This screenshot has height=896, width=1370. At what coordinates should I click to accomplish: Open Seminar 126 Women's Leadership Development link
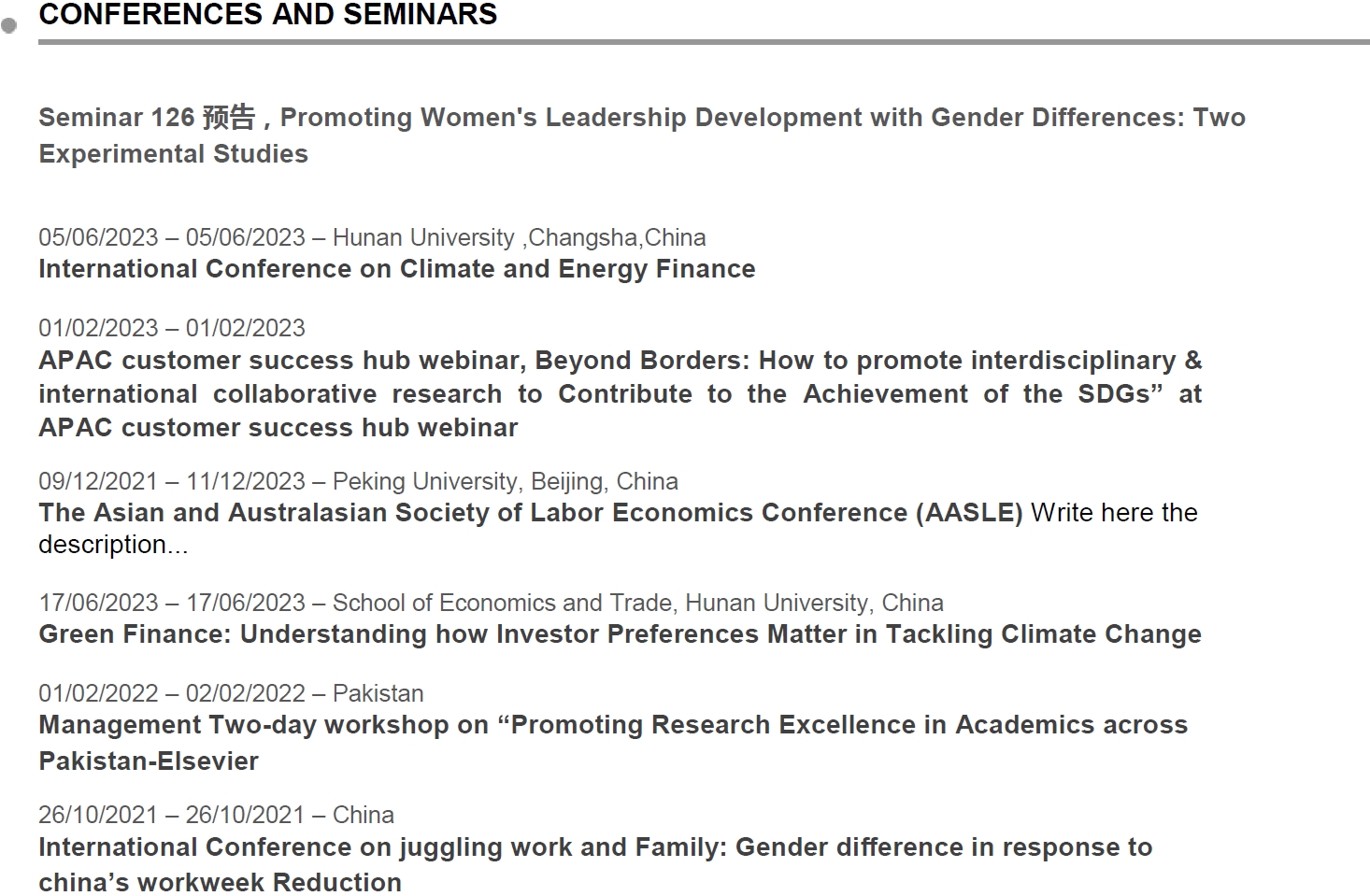[x=642, y=135]
